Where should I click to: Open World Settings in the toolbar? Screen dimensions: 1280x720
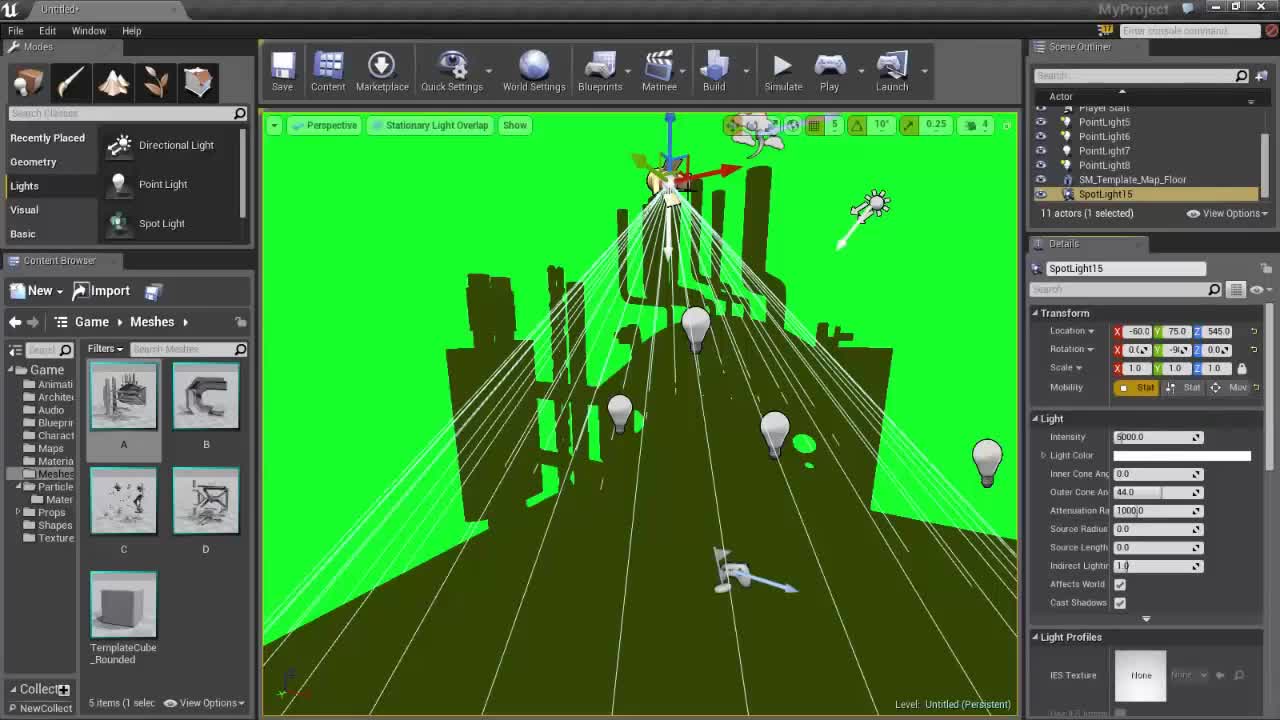pos(534,71)
